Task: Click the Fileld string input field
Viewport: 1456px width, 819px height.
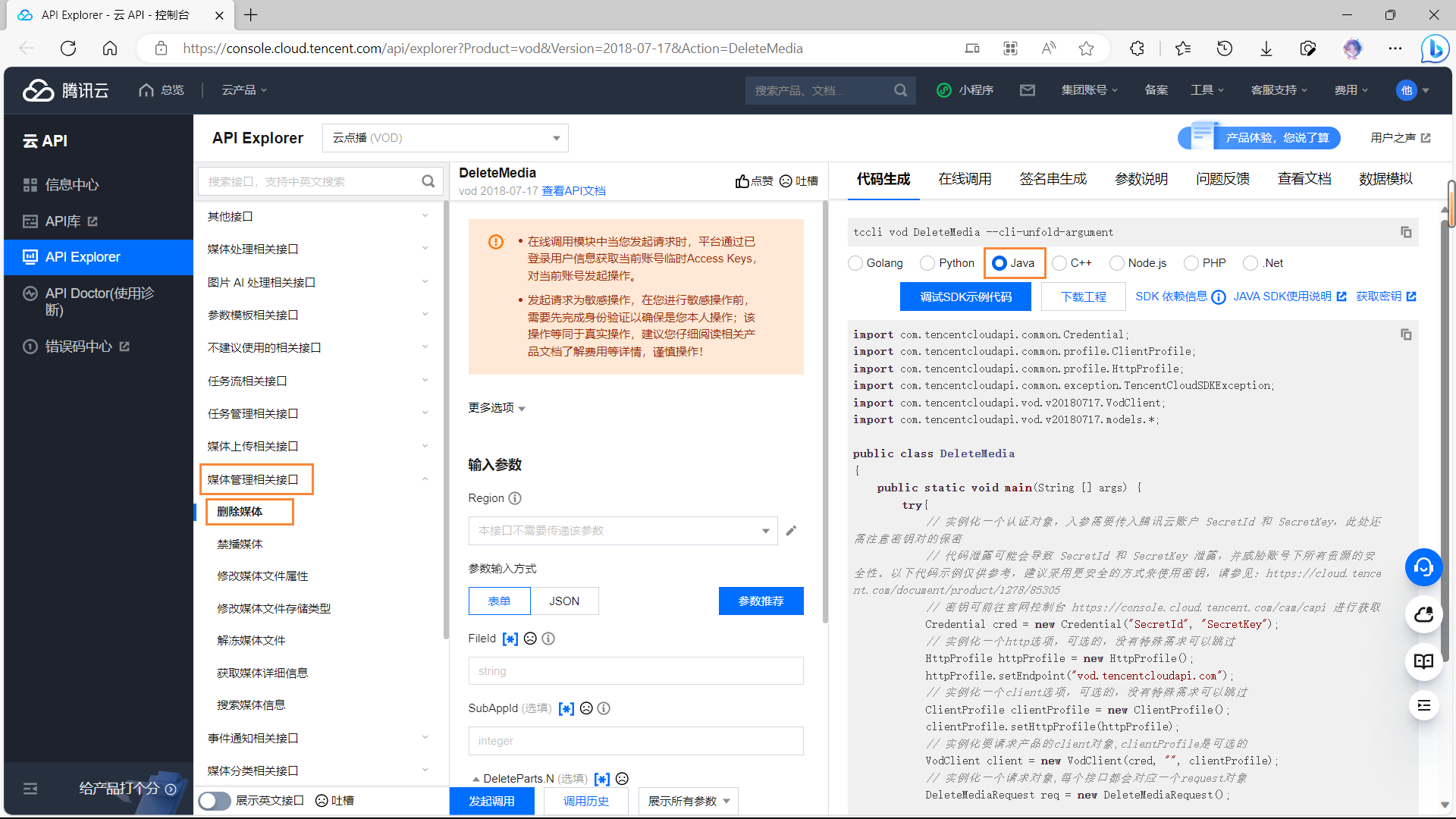Action: (635, 671)
